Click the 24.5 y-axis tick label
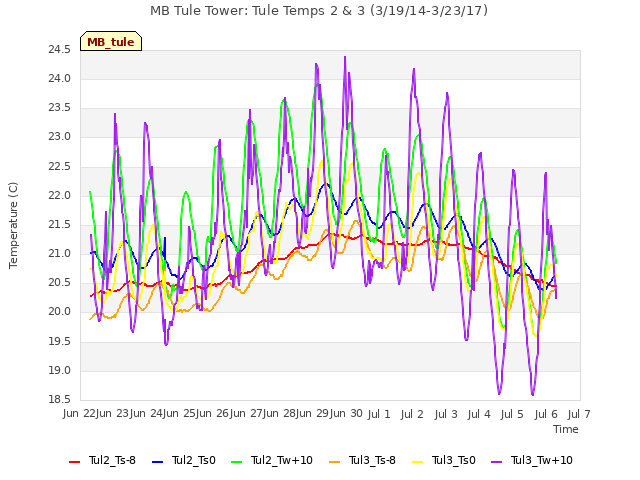 [x=59, y=50]
